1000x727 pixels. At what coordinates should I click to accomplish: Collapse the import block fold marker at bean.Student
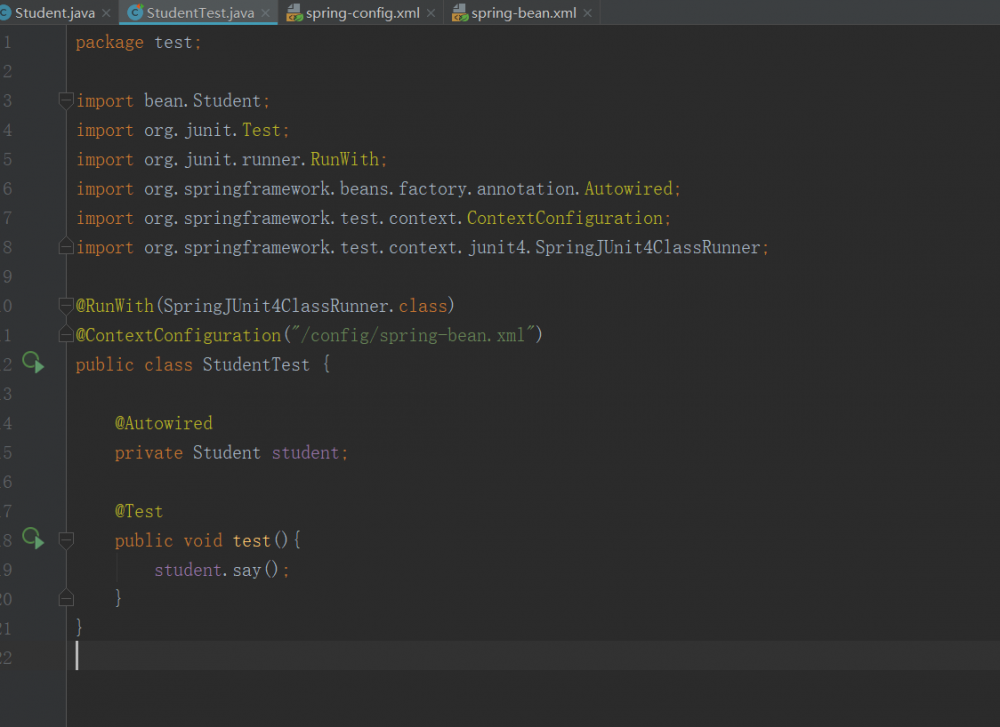(66, 100)
